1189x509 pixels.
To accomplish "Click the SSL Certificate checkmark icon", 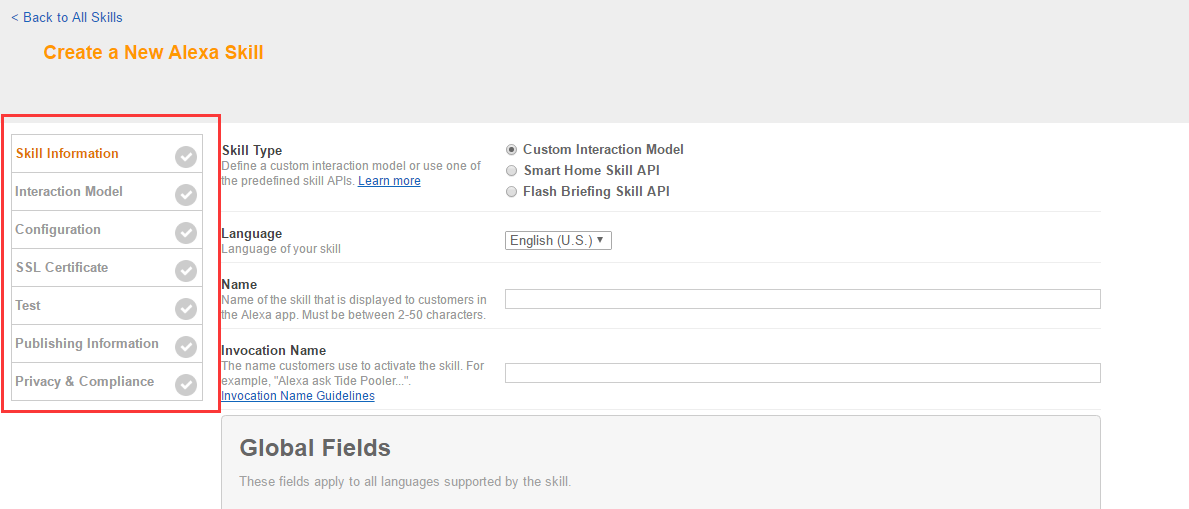I will coord(186,270).
